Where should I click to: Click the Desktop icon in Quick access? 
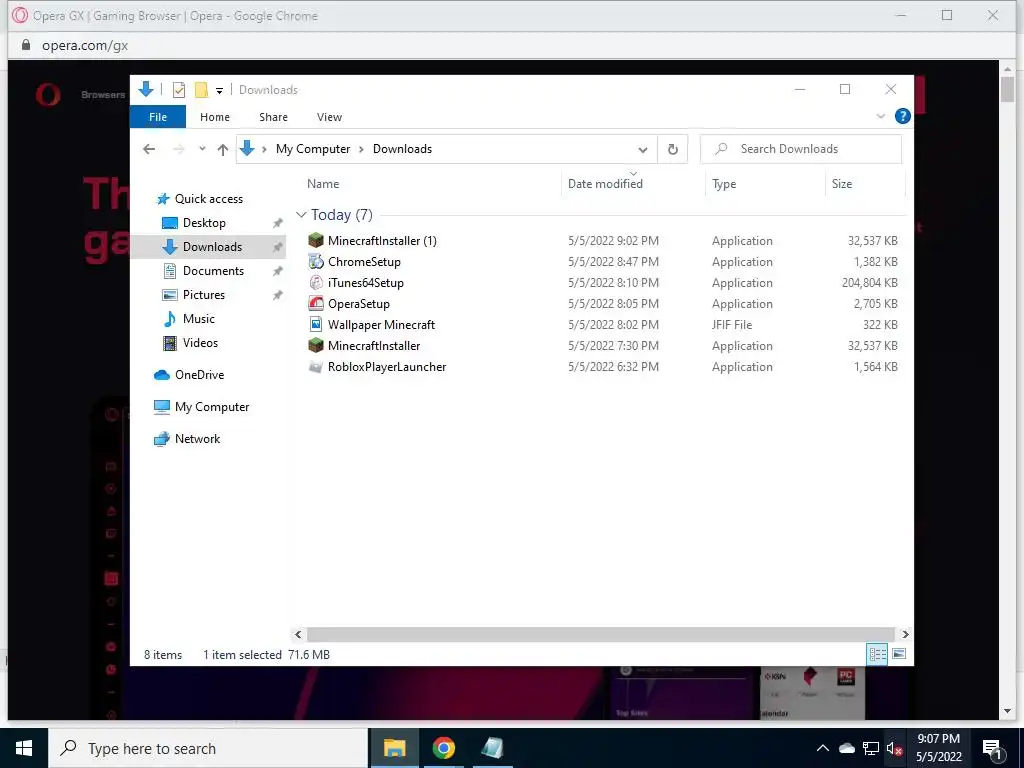tap(170, 223)
